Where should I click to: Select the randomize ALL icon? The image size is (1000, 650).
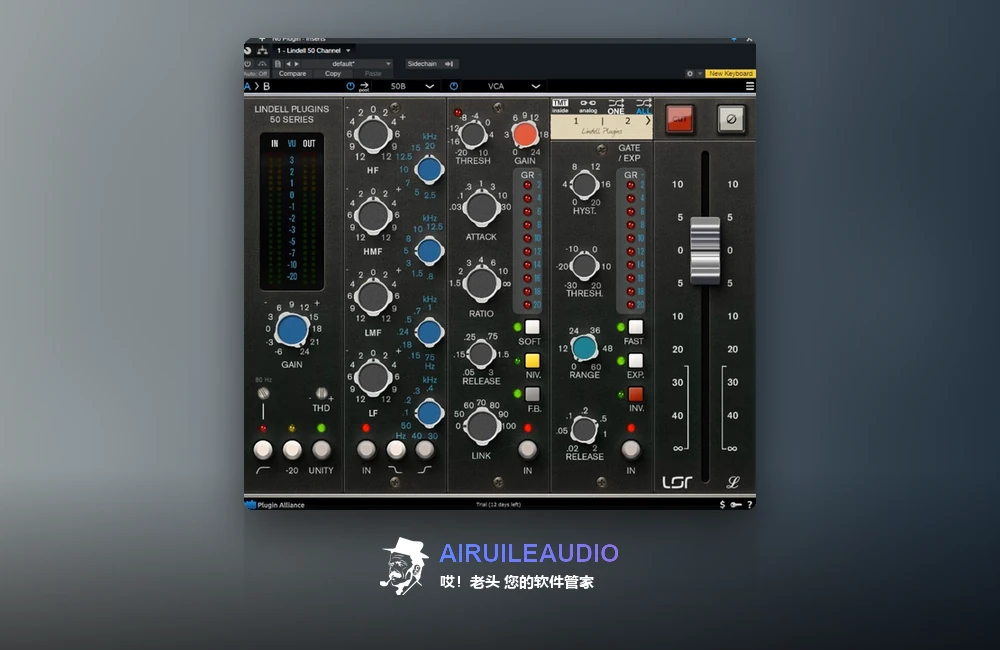pos(643,106)
